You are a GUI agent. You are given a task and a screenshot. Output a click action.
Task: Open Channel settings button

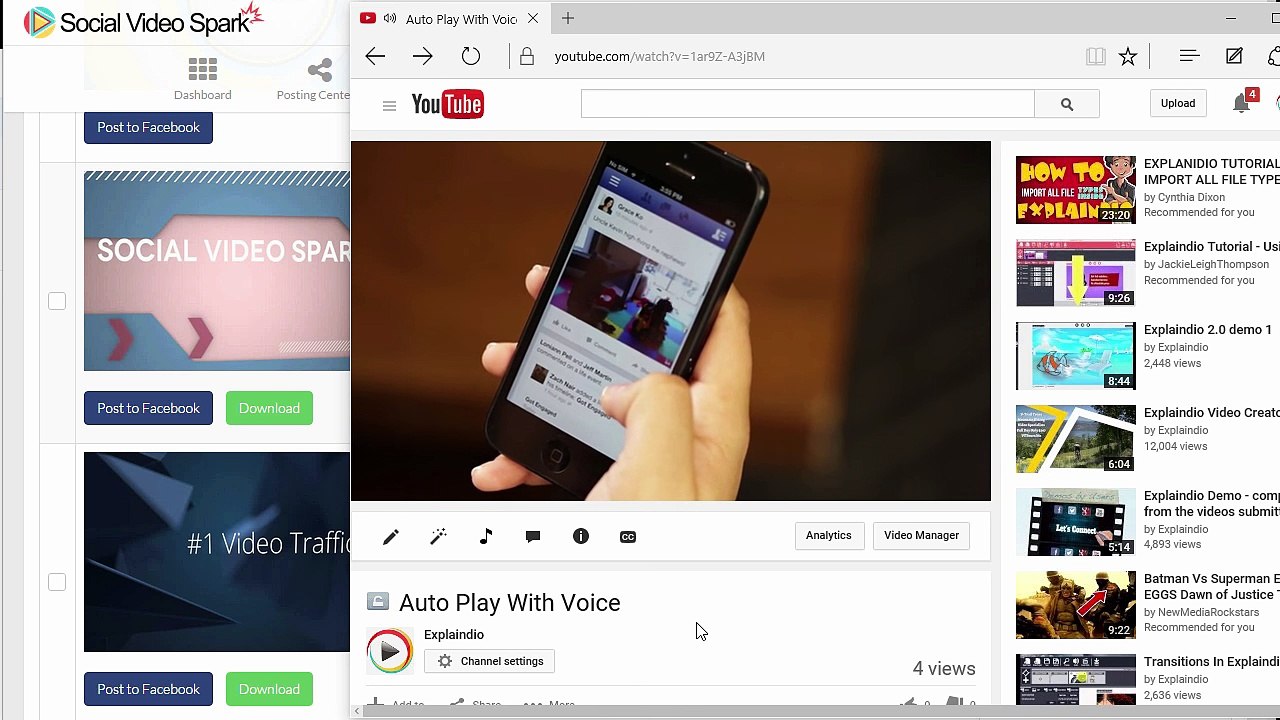[x=490, y=661]
